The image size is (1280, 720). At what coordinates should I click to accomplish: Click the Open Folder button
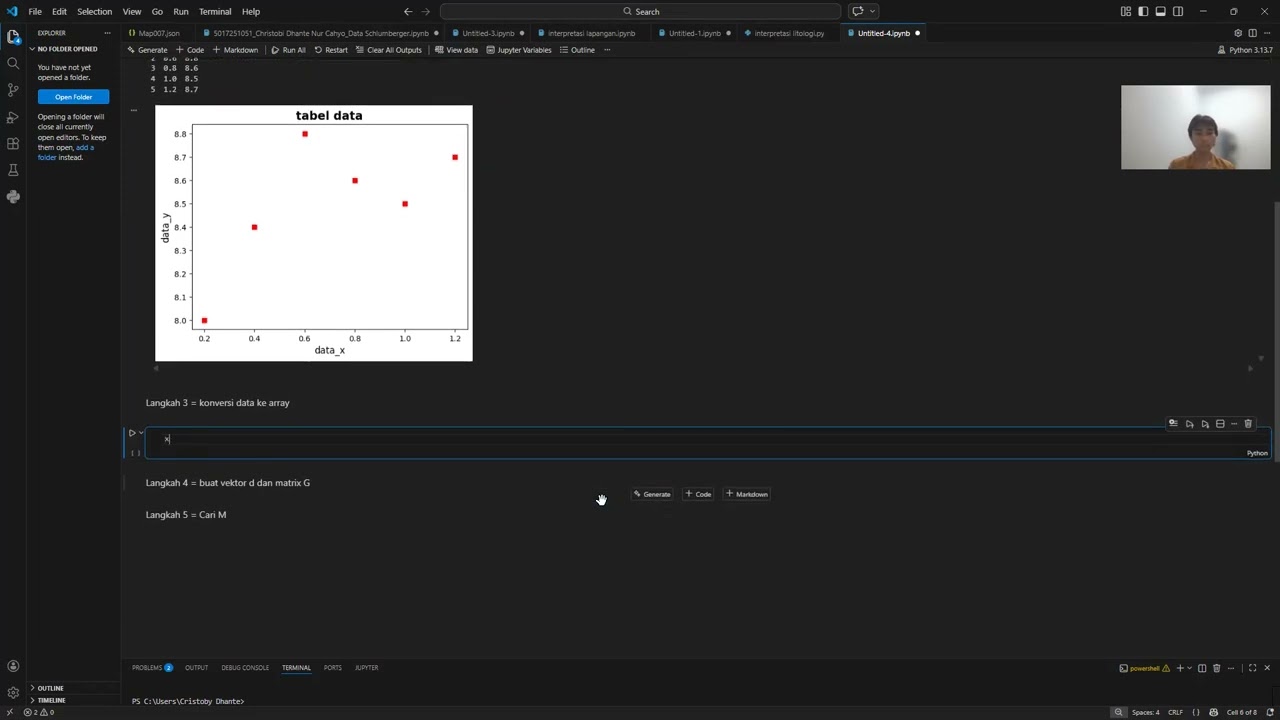[73, 97]
